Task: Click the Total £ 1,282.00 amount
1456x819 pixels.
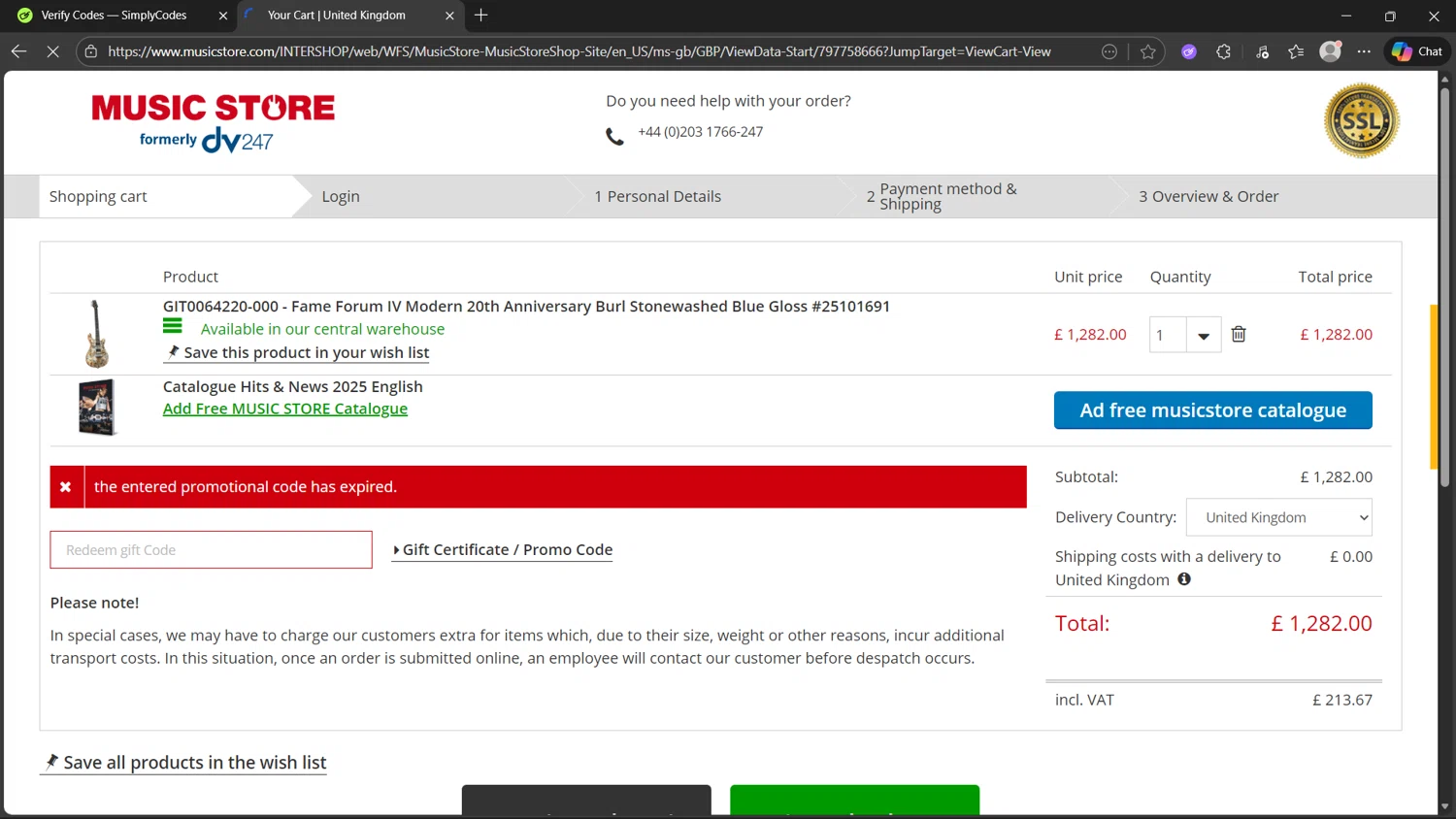Action: tap(1321, 623)
